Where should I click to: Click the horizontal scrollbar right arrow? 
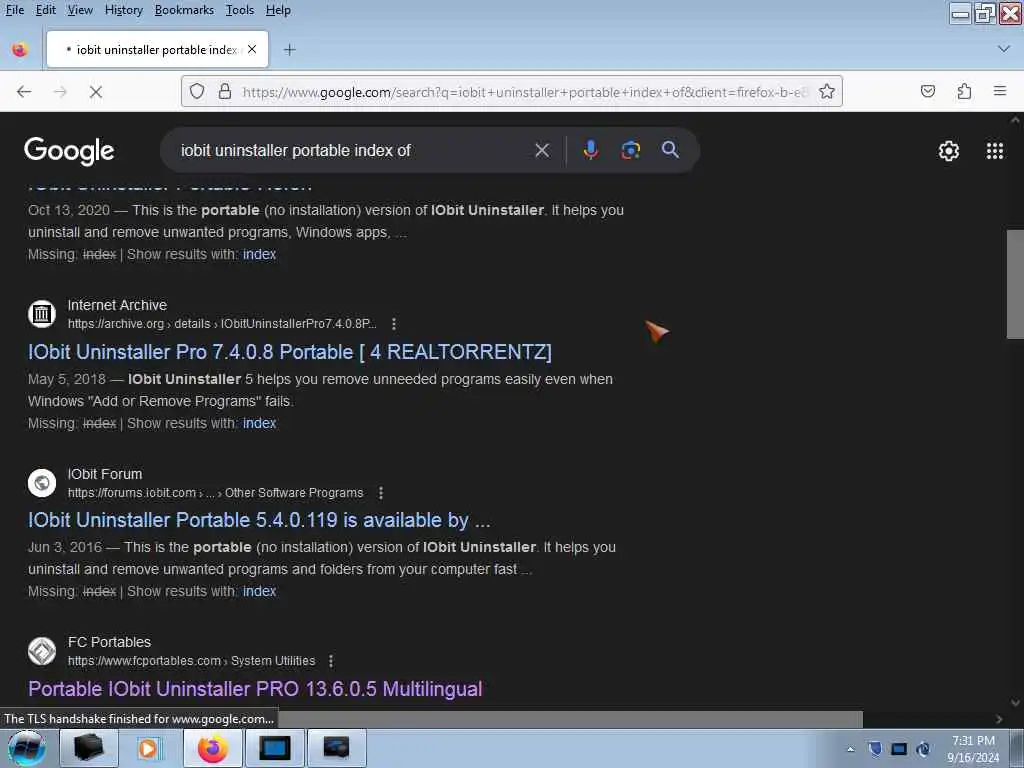(999, 719)
